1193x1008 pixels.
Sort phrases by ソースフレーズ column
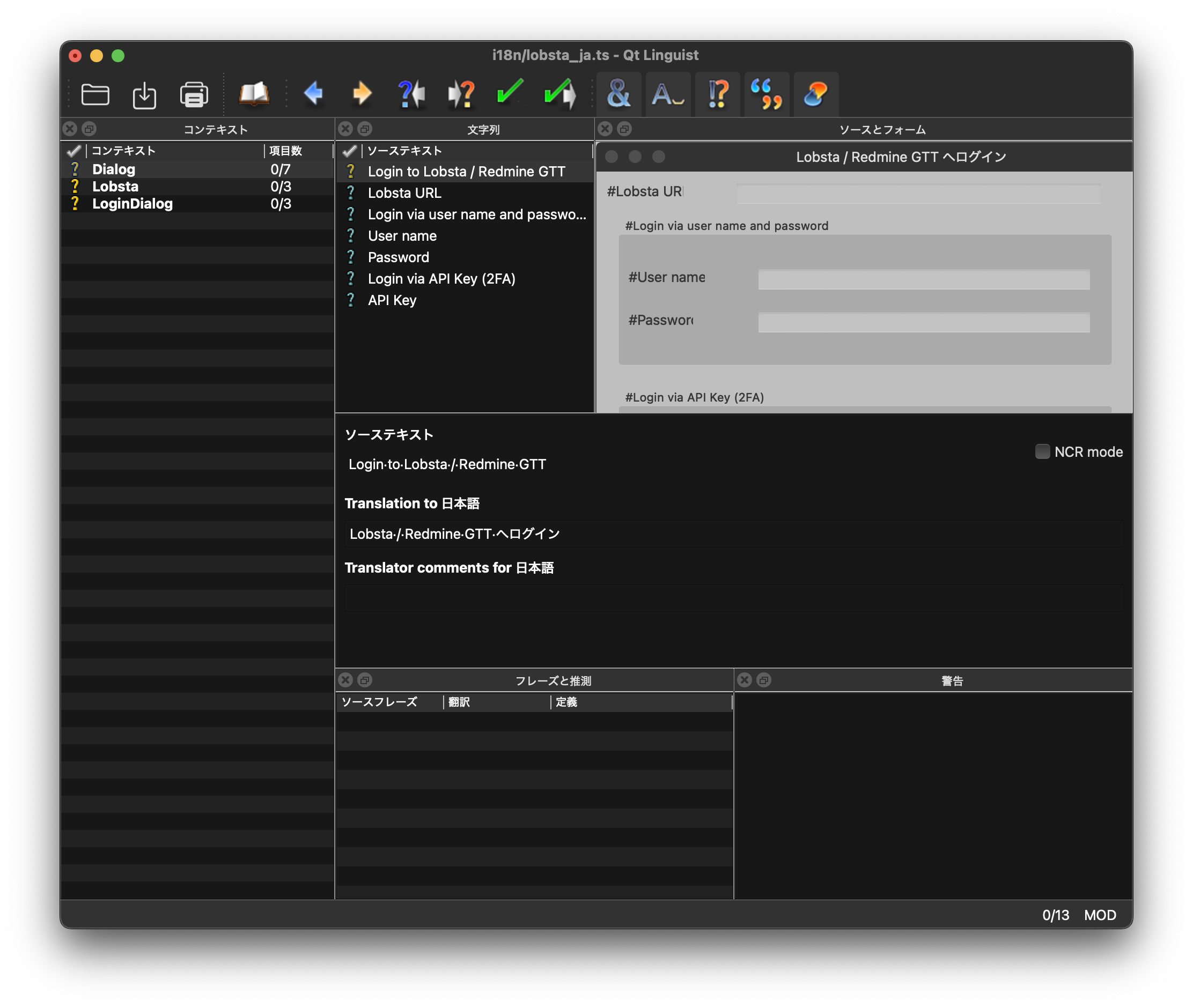coord(390,702)
